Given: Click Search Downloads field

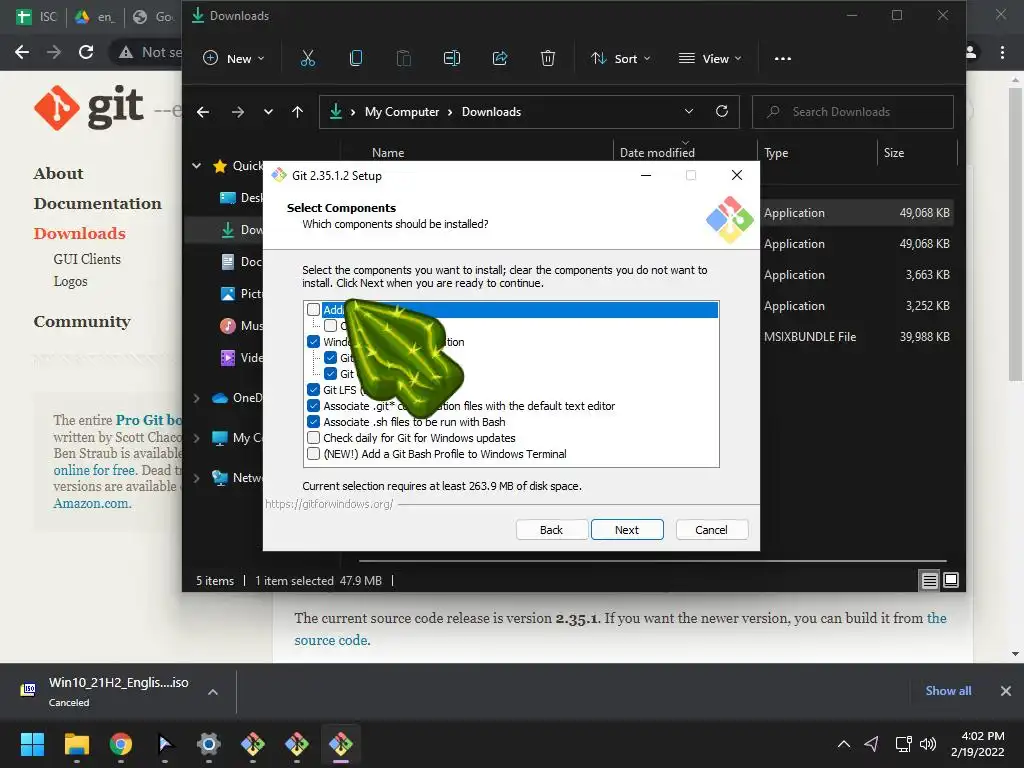Looking at the screenshot, I should pos(852,112).
